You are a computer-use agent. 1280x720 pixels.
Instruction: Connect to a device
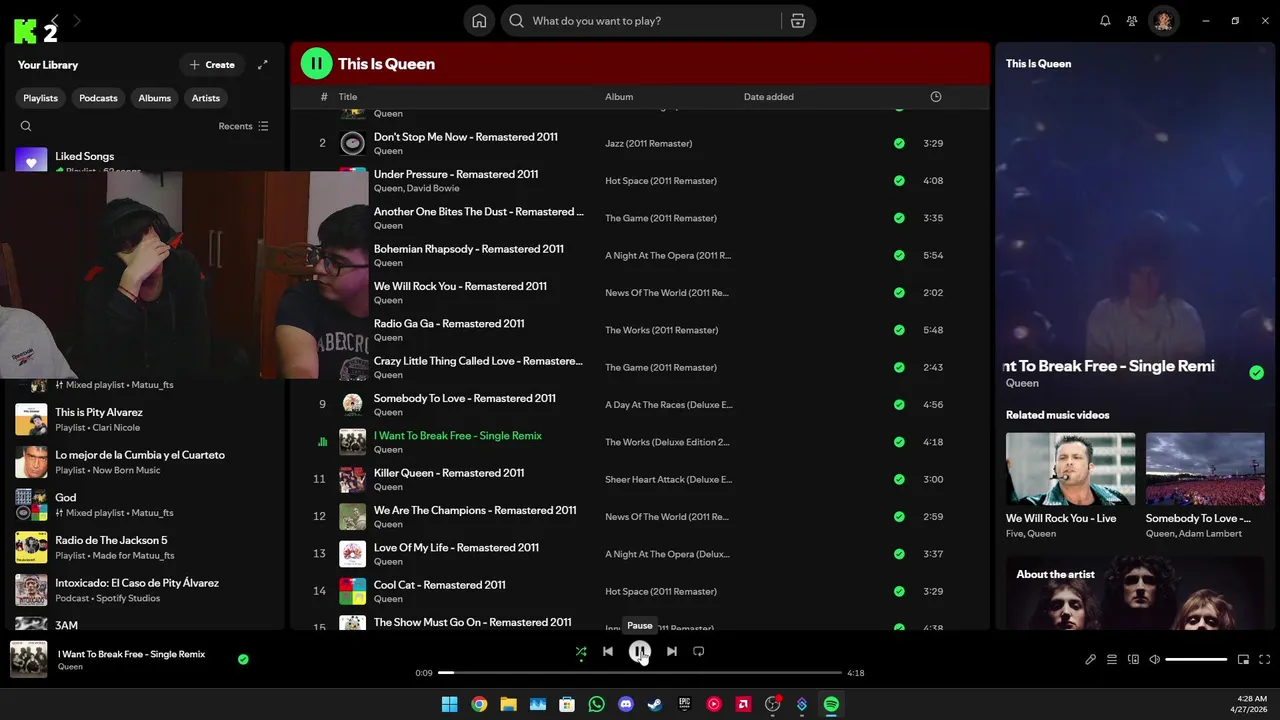pyautogui.click(x=1133, y=660)
